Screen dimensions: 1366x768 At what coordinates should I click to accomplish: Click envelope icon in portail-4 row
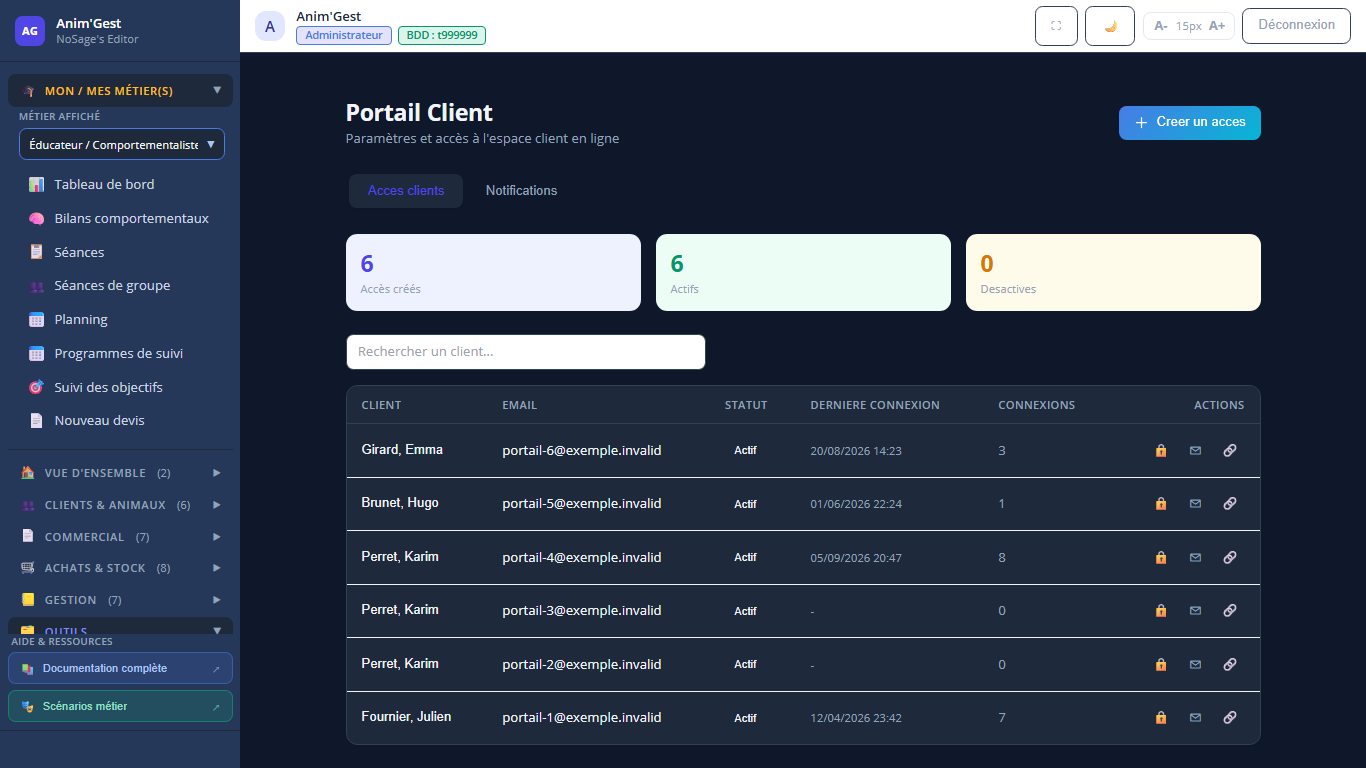(x=1195, y=558)
